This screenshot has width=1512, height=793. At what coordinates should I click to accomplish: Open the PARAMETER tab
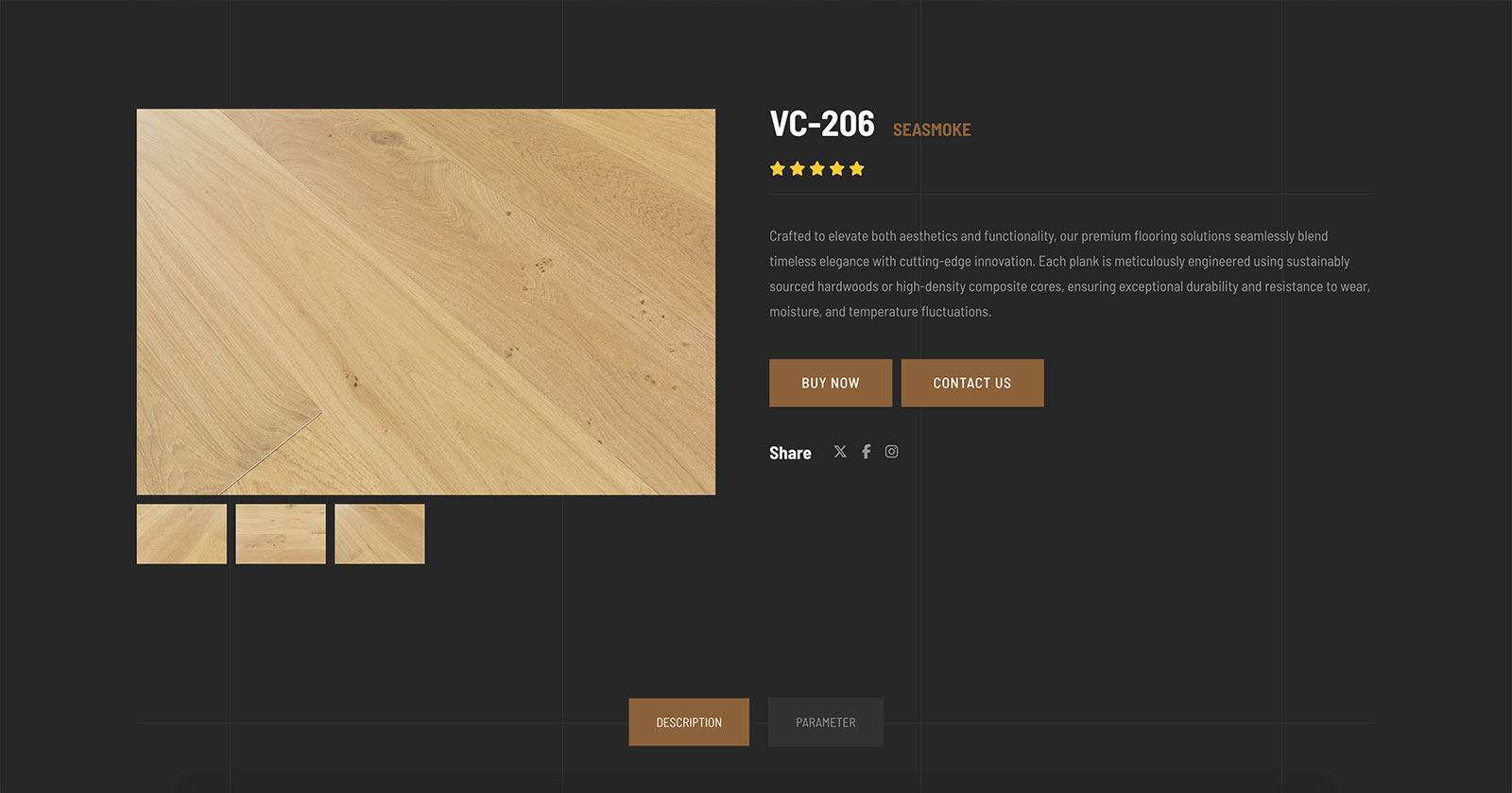826,722
